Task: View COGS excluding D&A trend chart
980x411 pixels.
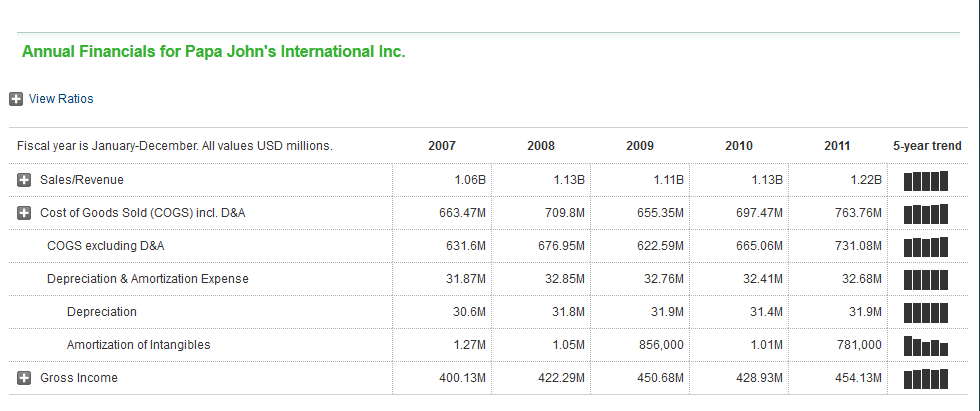Action: tap(926, 247)
